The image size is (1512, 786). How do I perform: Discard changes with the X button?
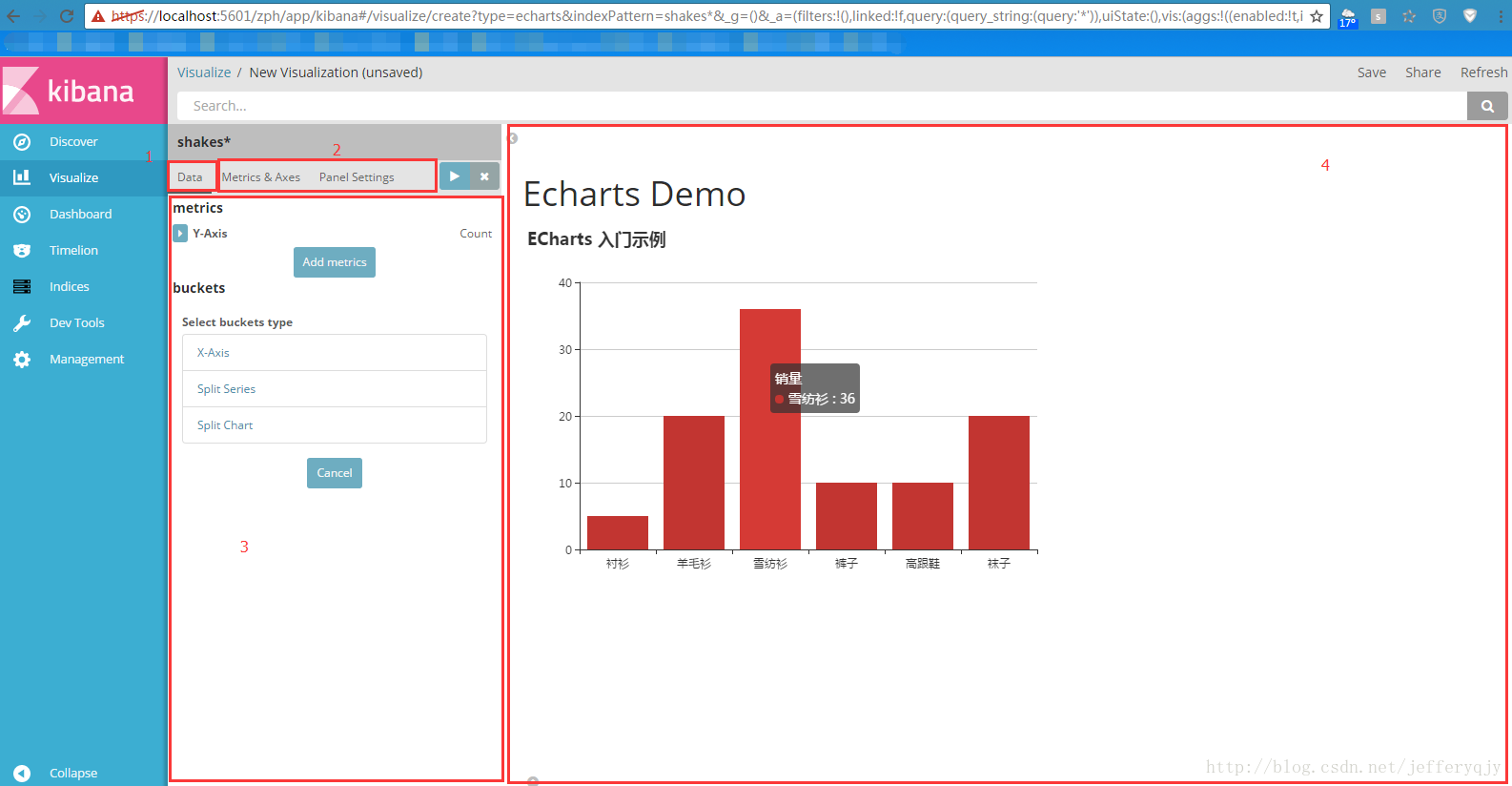tap(484, 176)
